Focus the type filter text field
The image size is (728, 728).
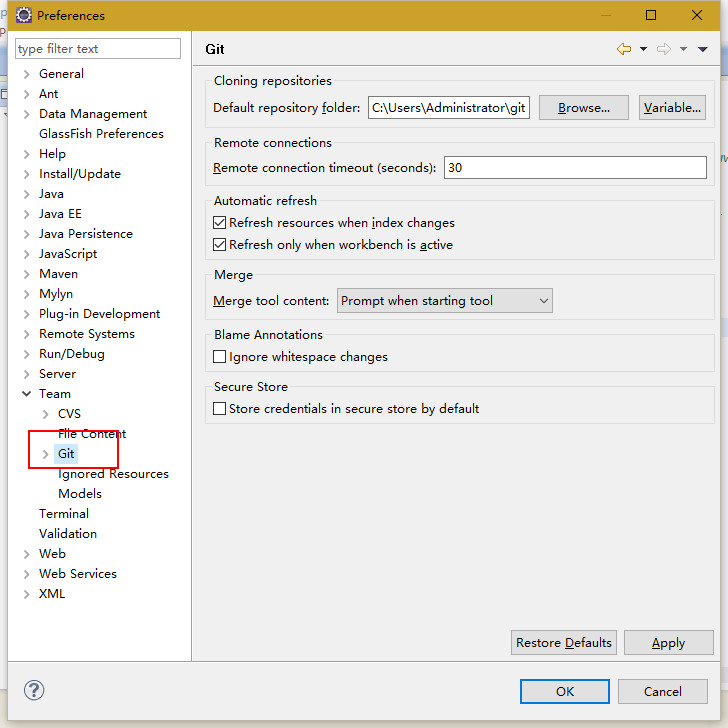(98, 49)
